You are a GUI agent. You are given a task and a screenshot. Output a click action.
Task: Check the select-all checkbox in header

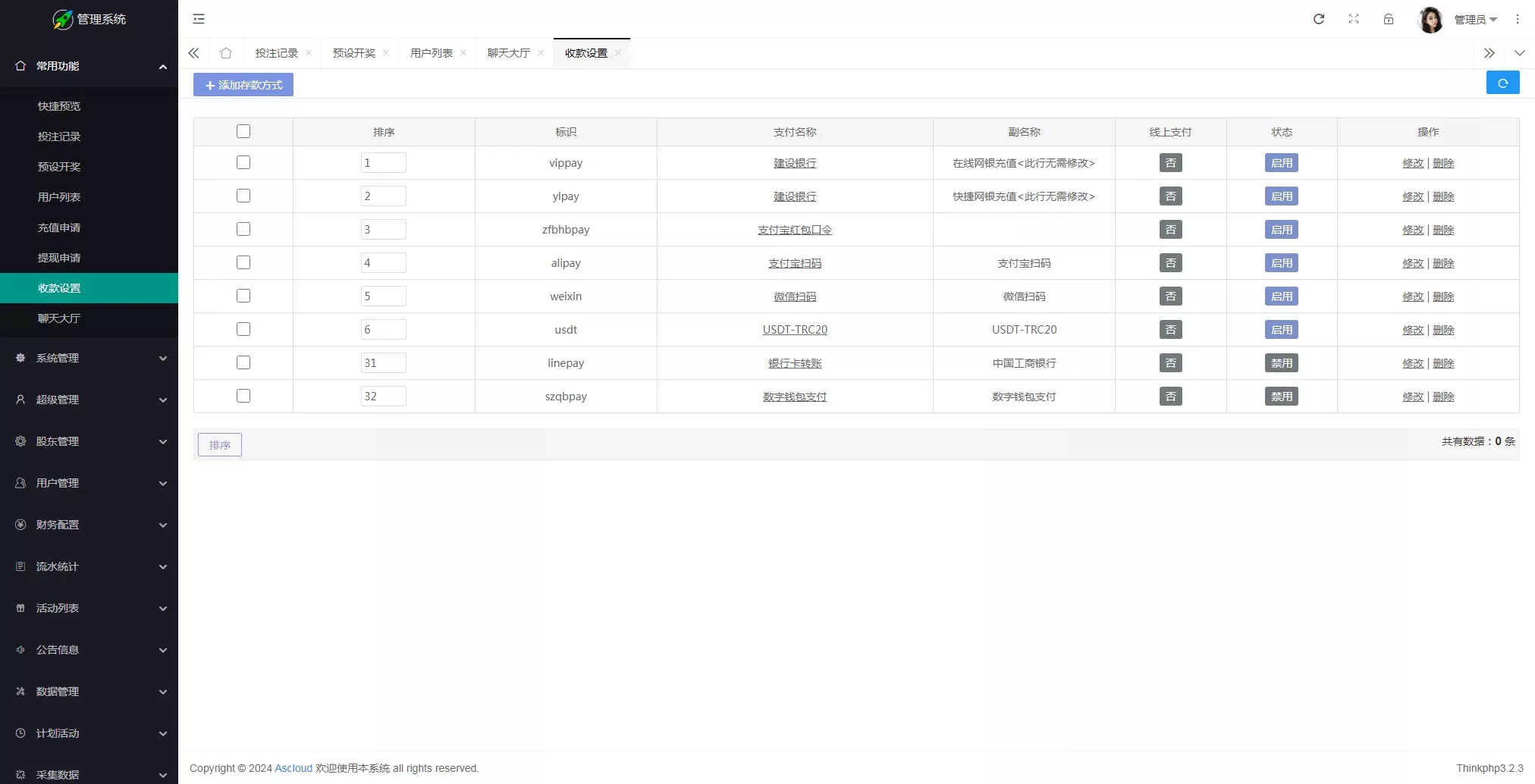click(x=243, y=132)
